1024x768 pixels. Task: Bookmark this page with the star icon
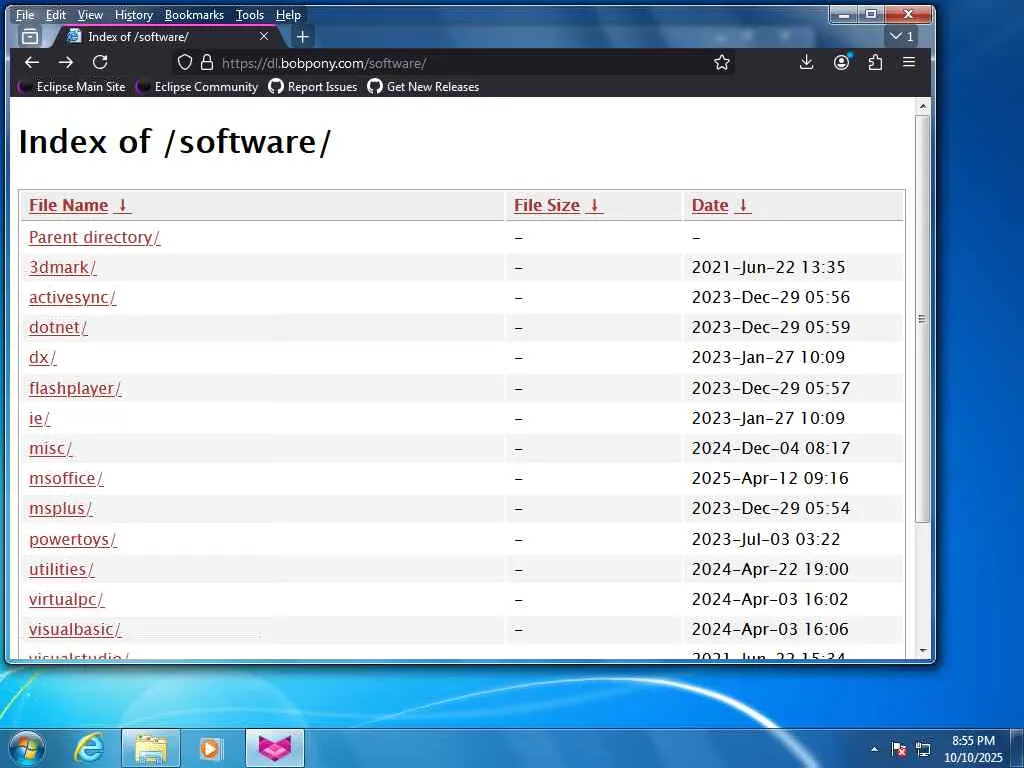tap(722, 63)
